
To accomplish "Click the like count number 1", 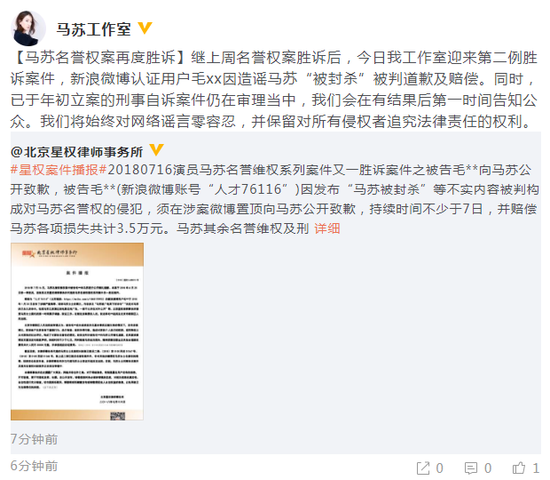I will (x=536, y=468).
